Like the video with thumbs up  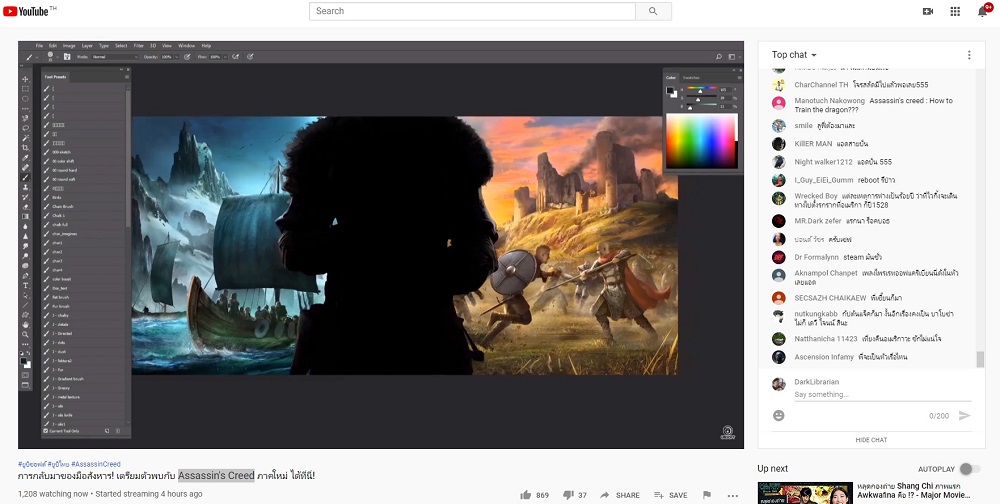(526, 495)
